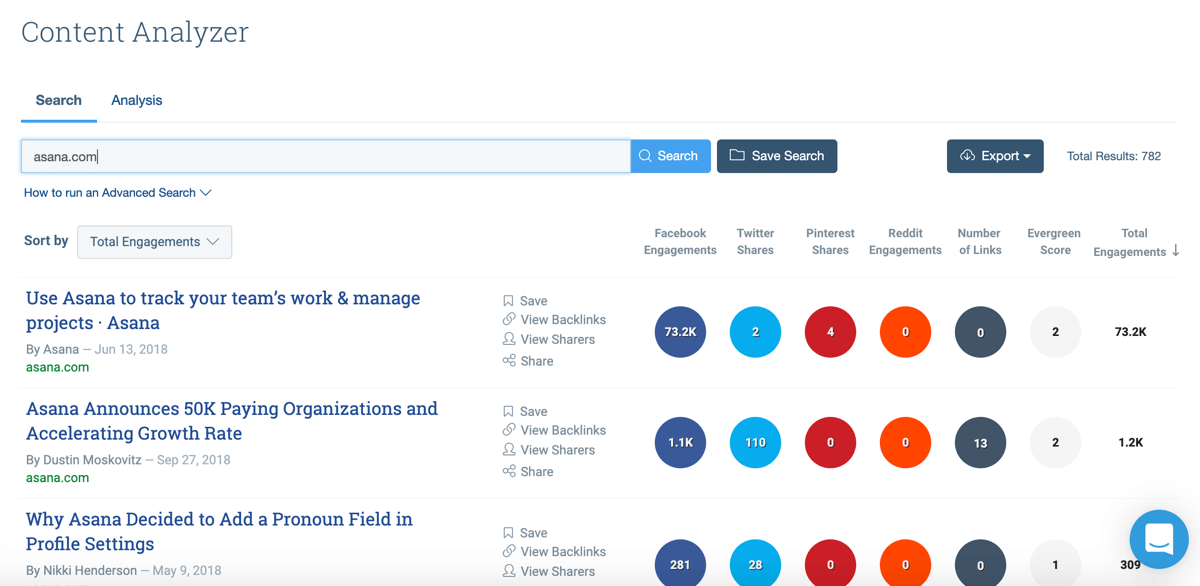
Task: Open the Total Engagements sort dropdown
Action: pyautogui.click(x=155, y=242)
